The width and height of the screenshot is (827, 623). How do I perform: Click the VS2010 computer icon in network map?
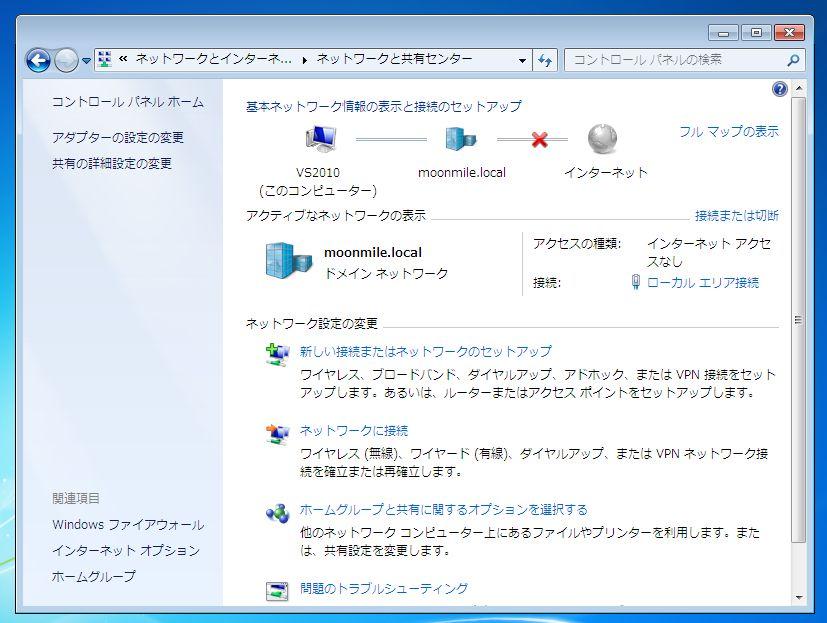coord(320,139)
